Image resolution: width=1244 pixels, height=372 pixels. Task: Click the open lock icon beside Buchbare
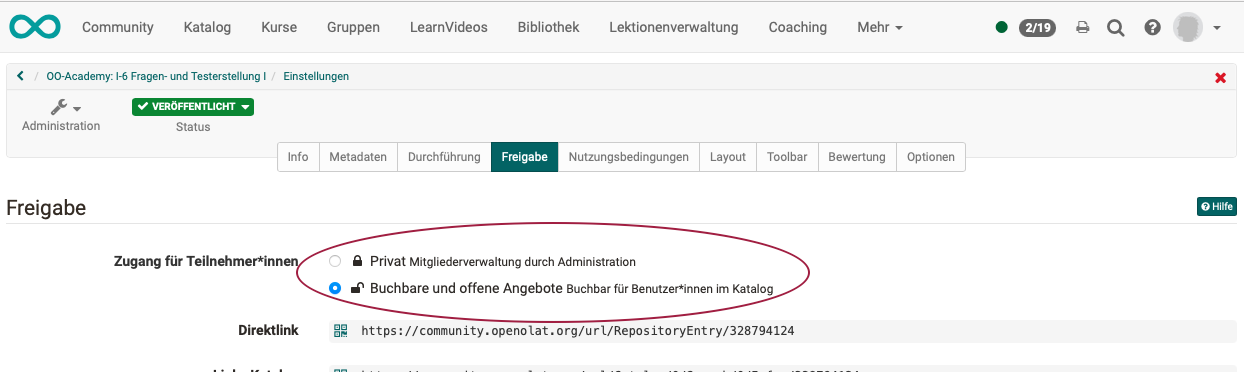tap(357, 289)
